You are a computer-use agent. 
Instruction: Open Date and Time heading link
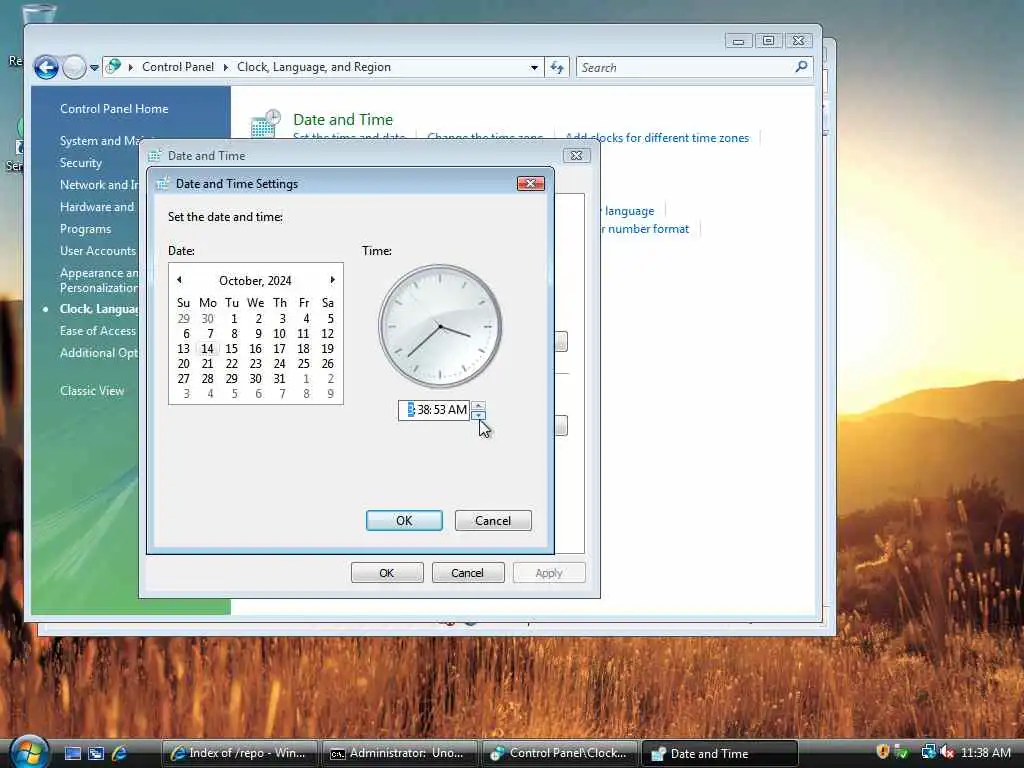(x=343, y=120)
